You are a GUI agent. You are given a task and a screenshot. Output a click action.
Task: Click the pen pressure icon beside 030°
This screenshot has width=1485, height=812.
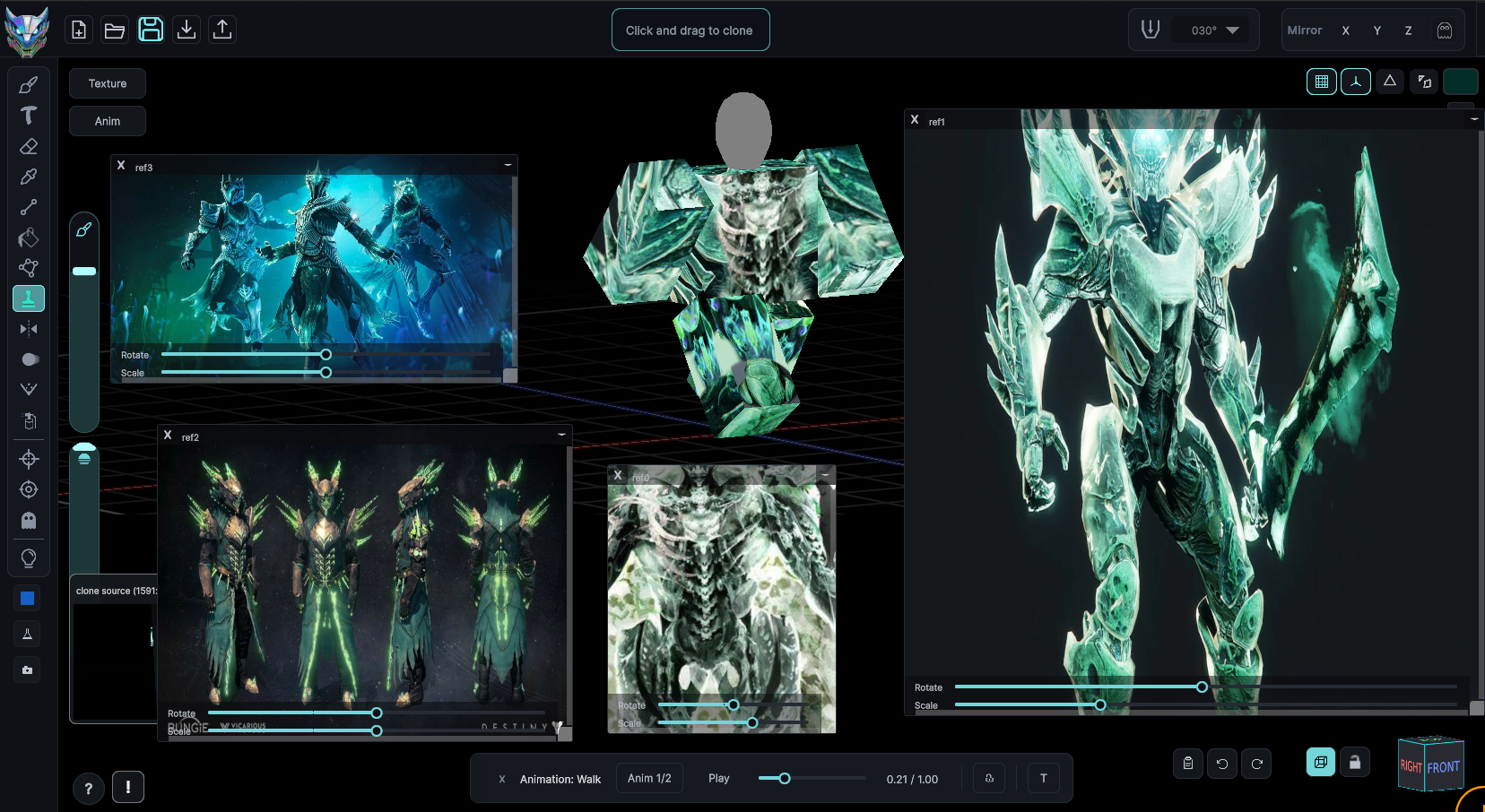pos(1151,30)
